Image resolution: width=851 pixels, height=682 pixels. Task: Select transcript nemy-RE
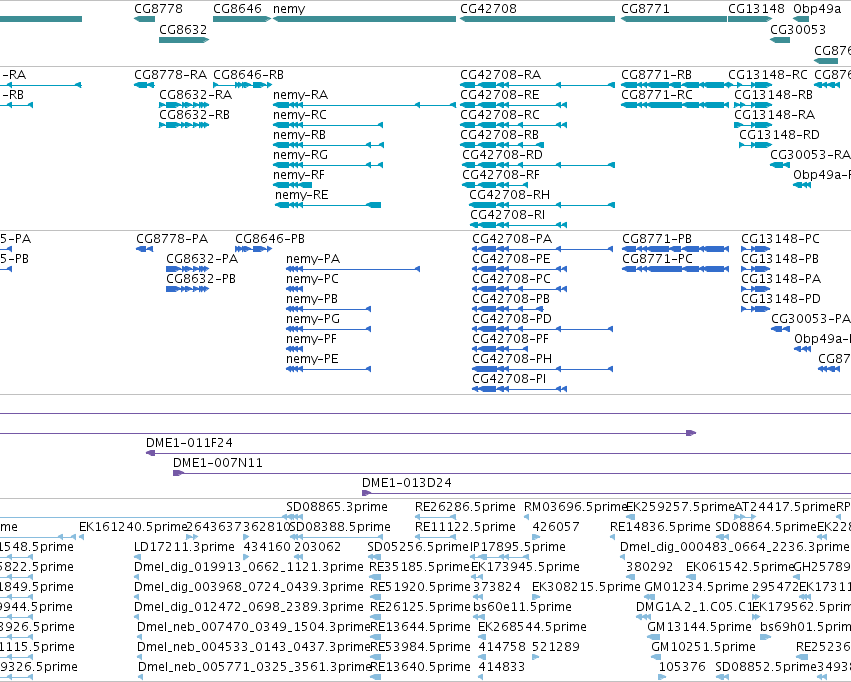[x=328, y=205]
